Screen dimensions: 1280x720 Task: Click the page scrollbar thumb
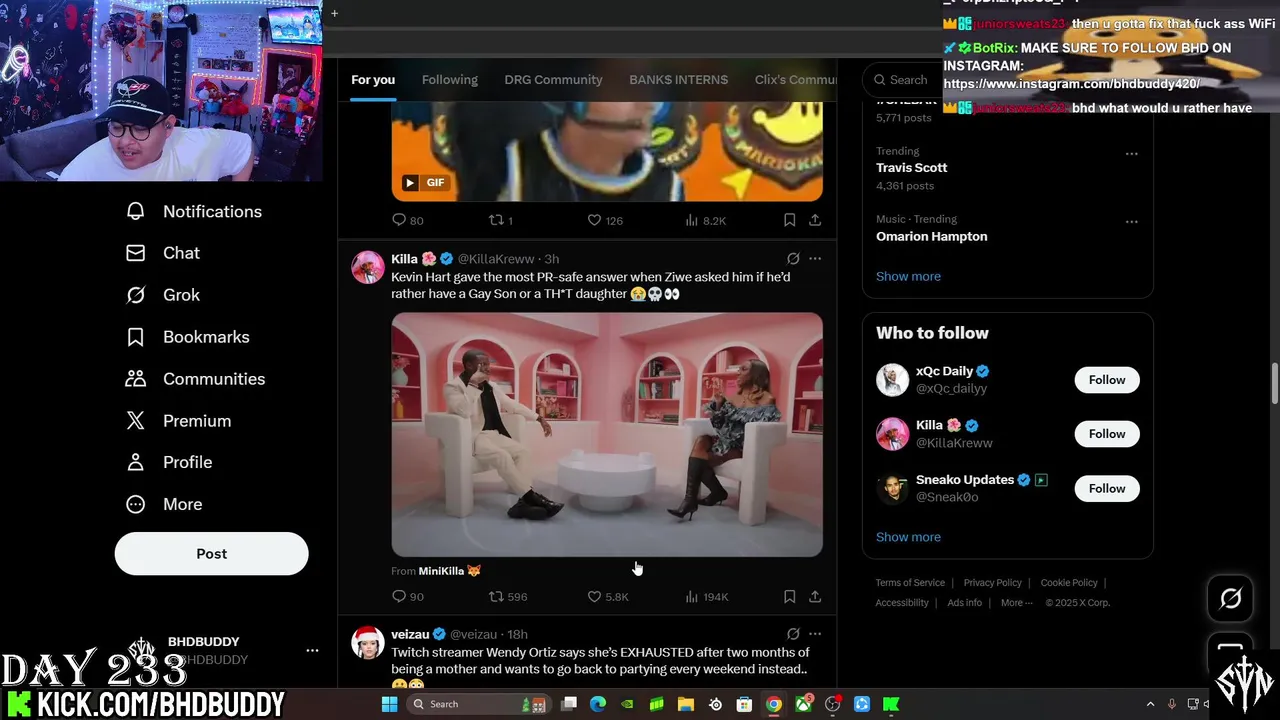[x=1275, y=385]
